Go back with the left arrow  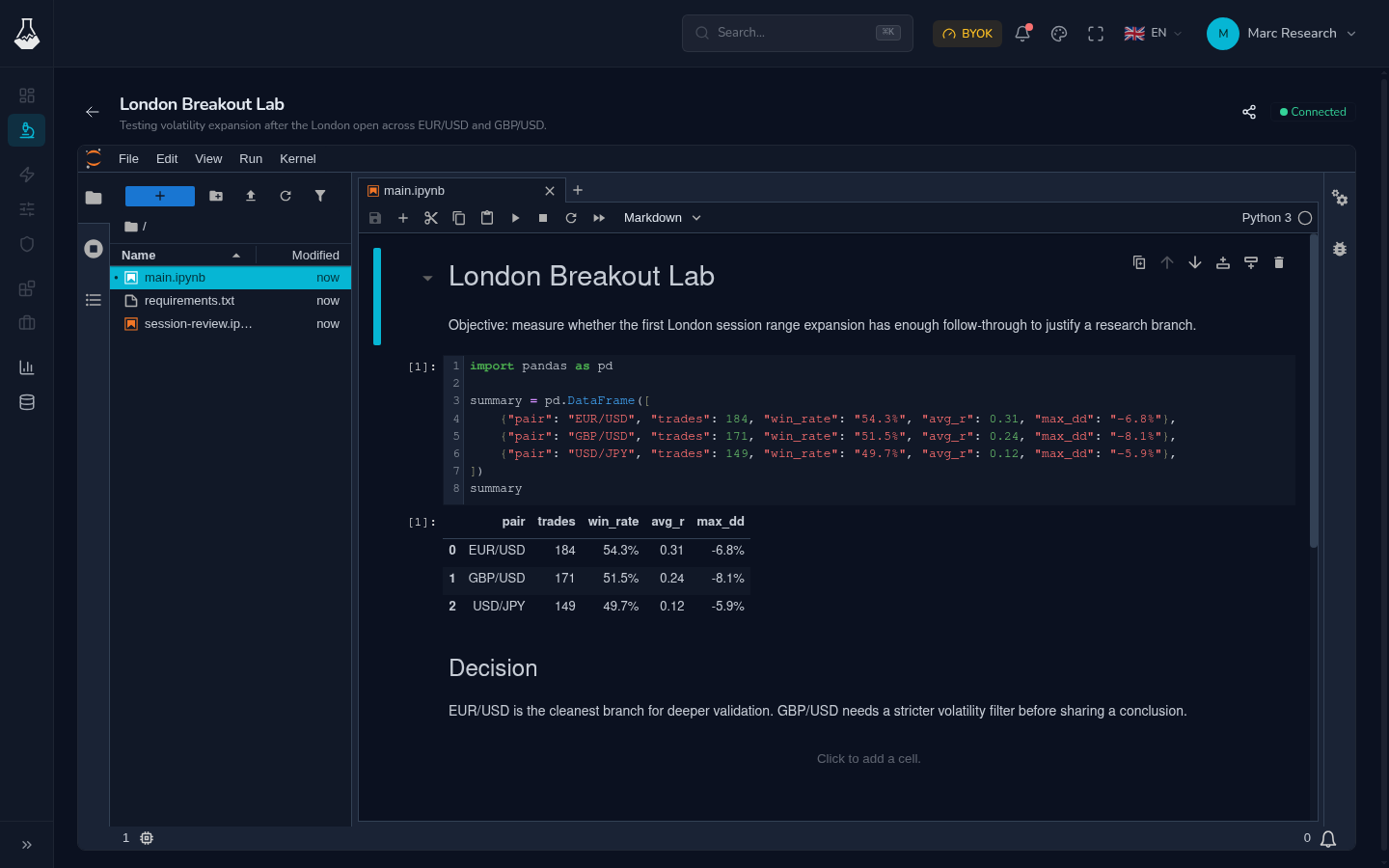tap(93, 113)
